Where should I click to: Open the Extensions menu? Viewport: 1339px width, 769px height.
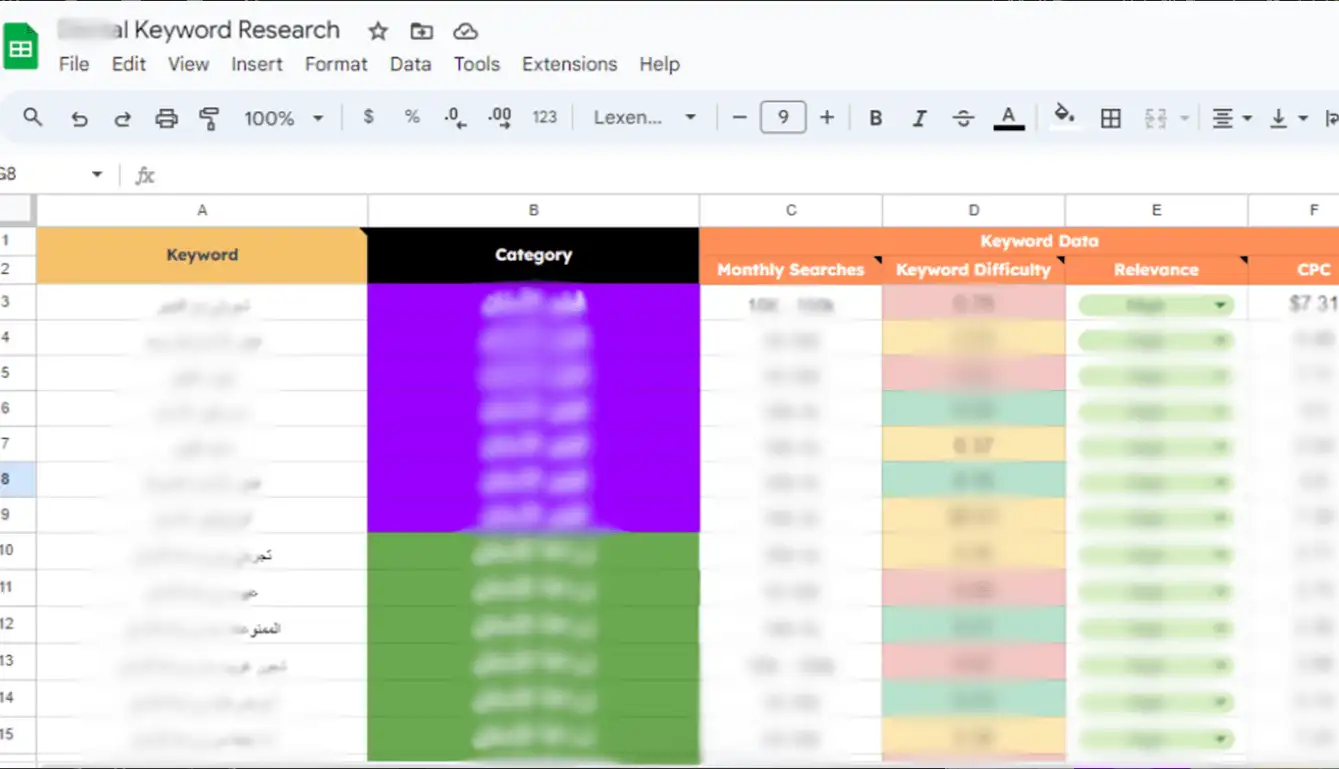pos(570,64)
